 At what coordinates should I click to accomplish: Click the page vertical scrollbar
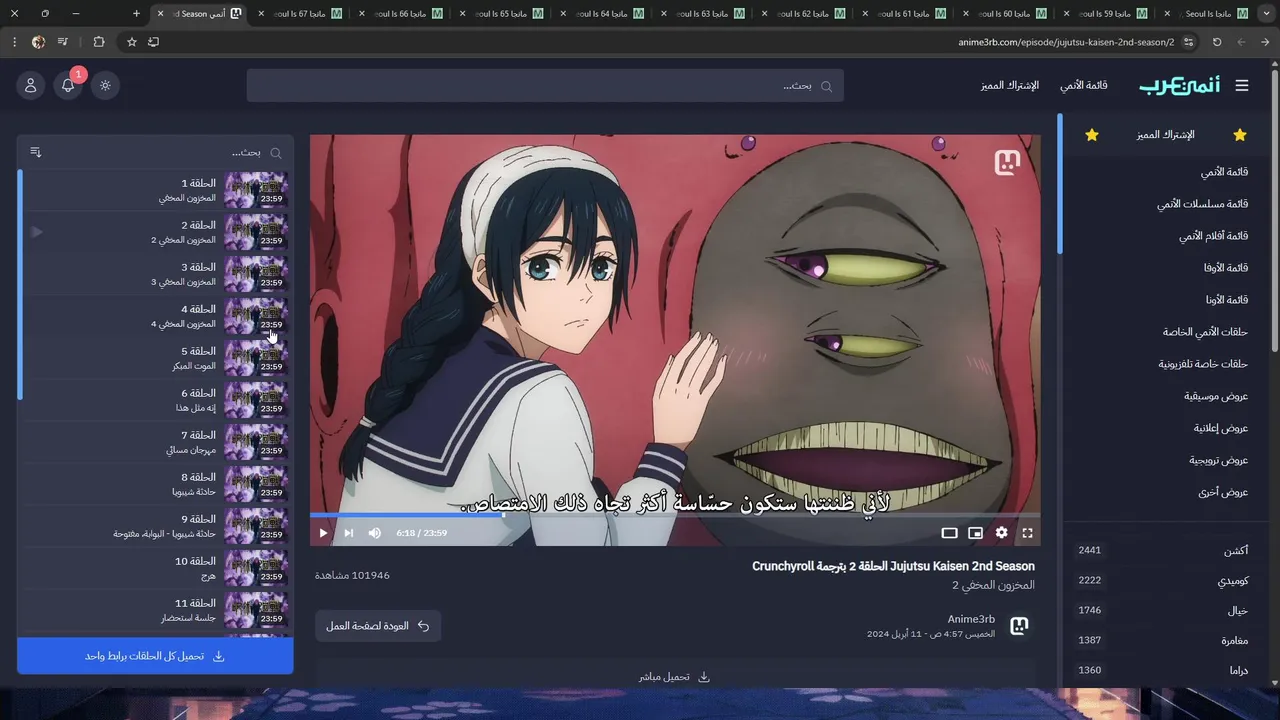(1275, 210)
